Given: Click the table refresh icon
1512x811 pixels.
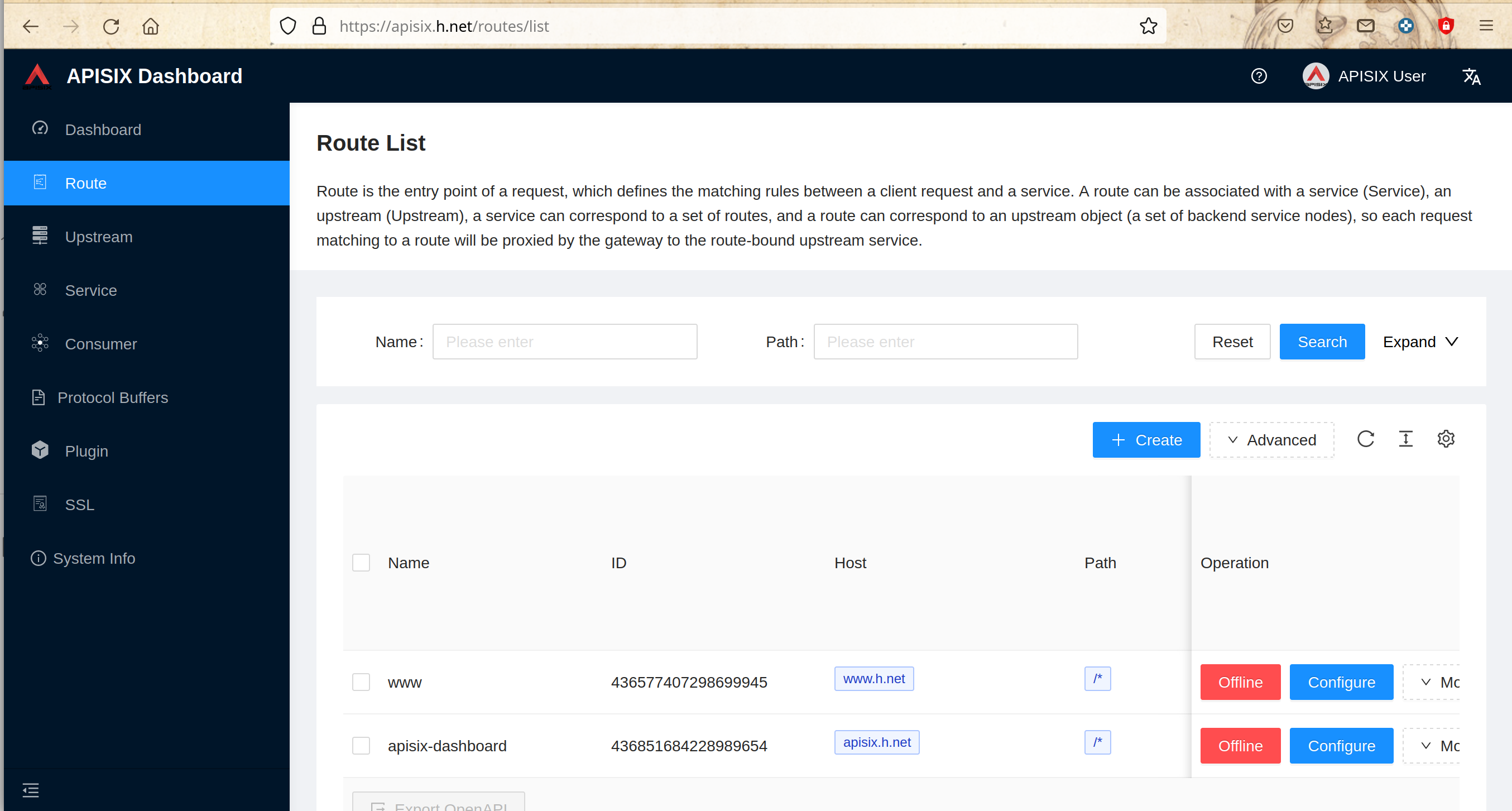Looking at the screenshot, I should (x=1365, y=439).
